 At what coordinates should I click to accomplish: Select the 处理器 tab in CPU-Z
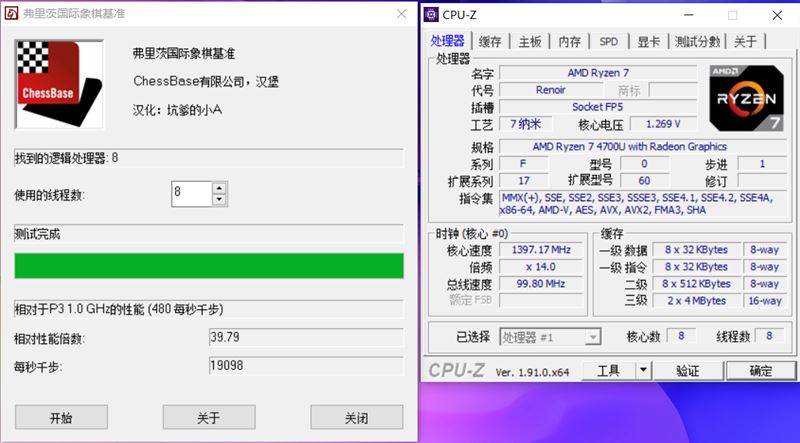447,41
